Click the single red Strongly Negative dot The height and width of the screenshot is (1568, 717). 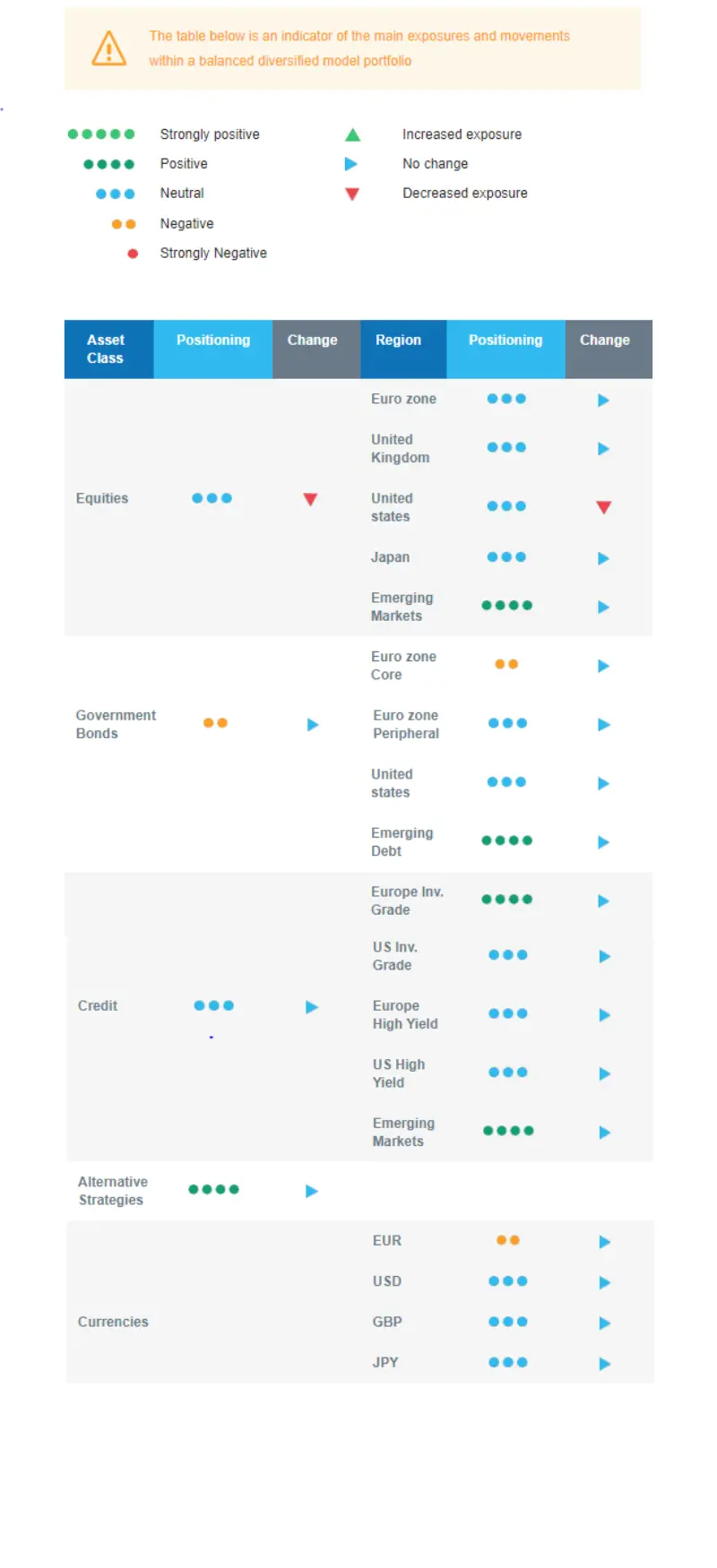tap(133, 254)
